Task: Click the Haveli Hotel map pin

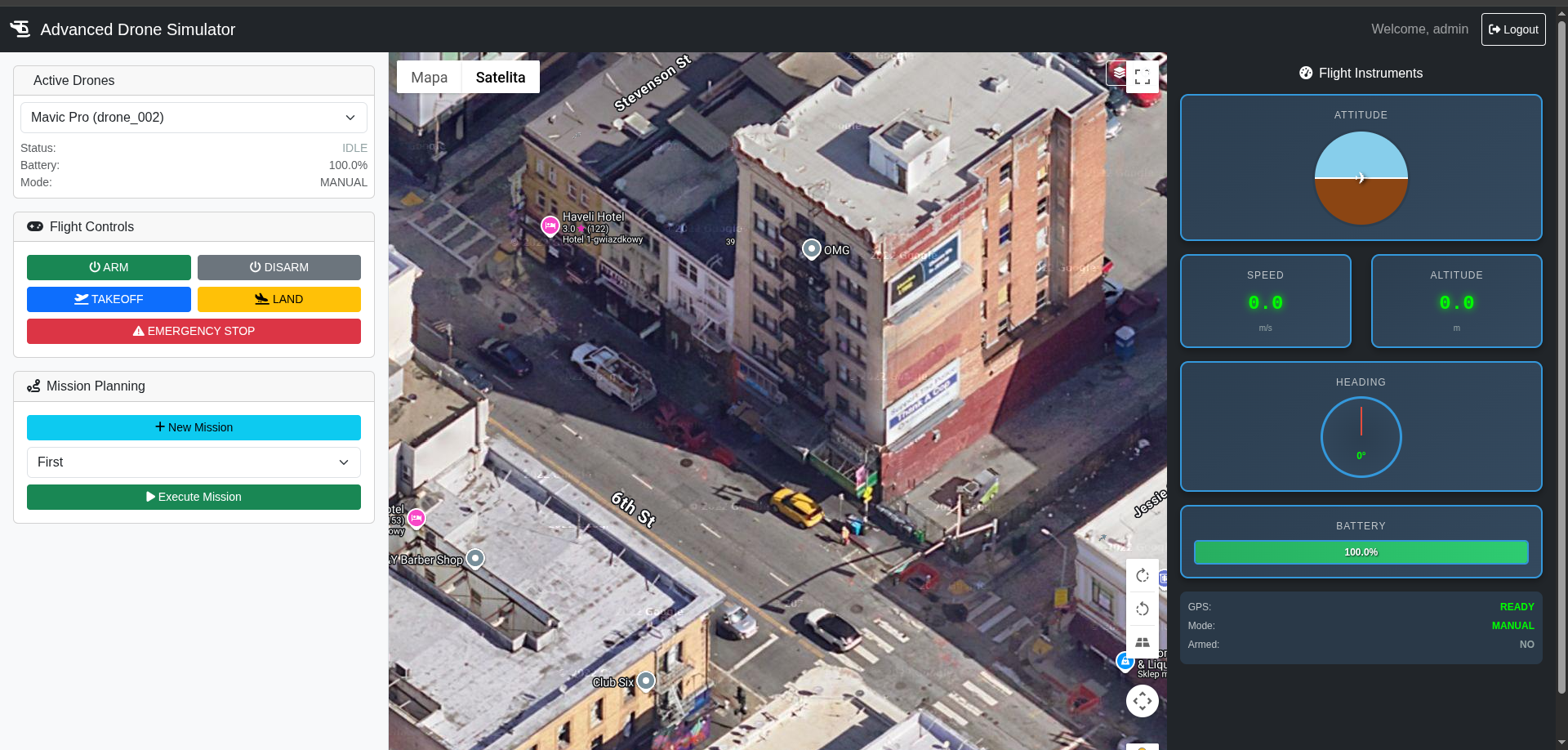Action: [550, 225]
